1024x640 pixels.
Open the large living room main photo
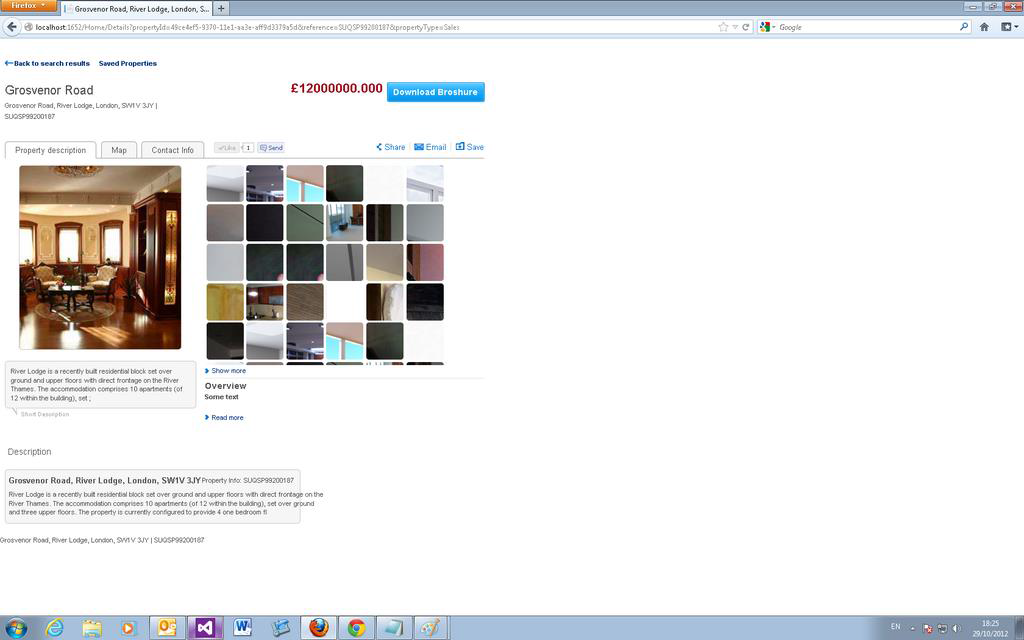(100, 257)
